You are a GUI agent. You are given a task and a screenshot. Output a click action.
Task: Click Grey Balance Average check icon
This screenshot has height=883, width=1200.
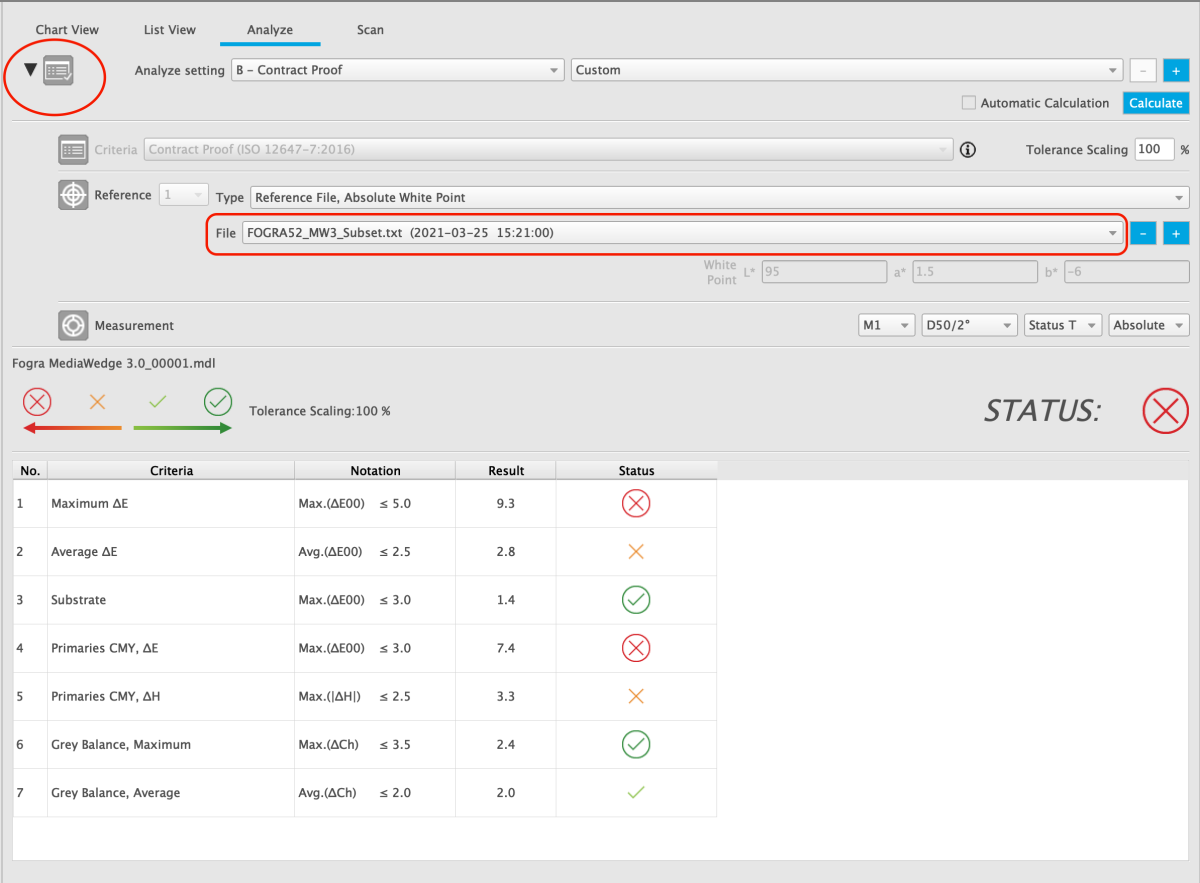636,792
